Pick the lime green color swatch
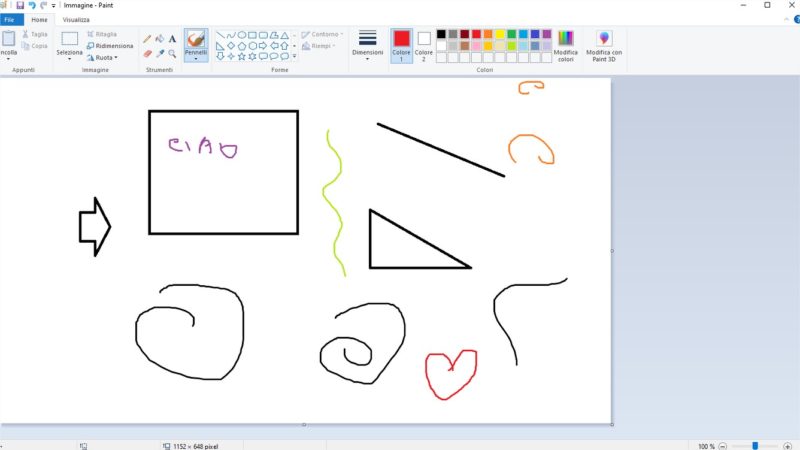Image resolution: width=800 pixels, height=450 pixels. 512,46
